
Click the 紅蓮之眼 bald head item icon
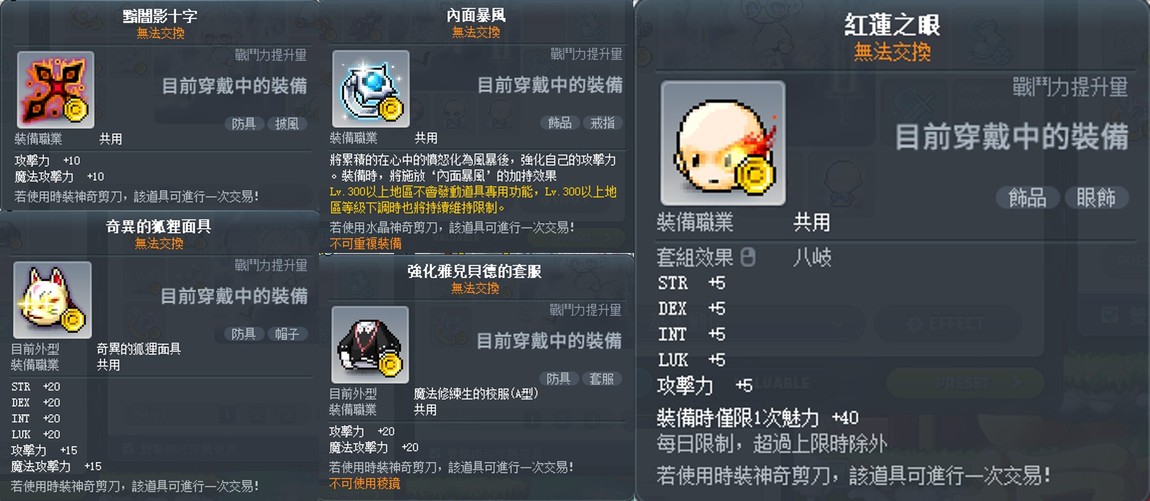point(722,143)
